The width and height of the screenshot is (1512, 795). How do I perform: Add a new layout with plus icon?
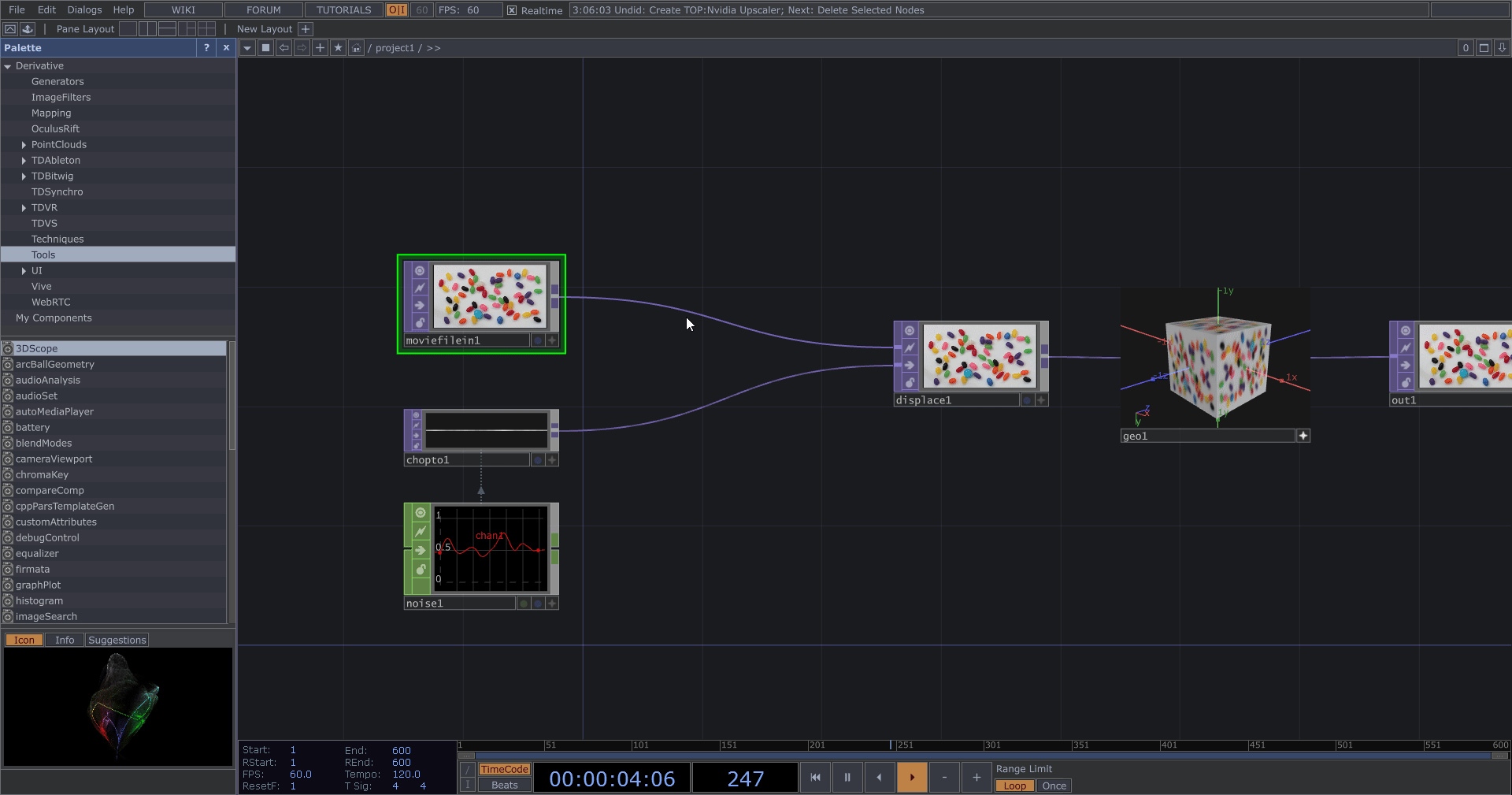coord(306,29)
